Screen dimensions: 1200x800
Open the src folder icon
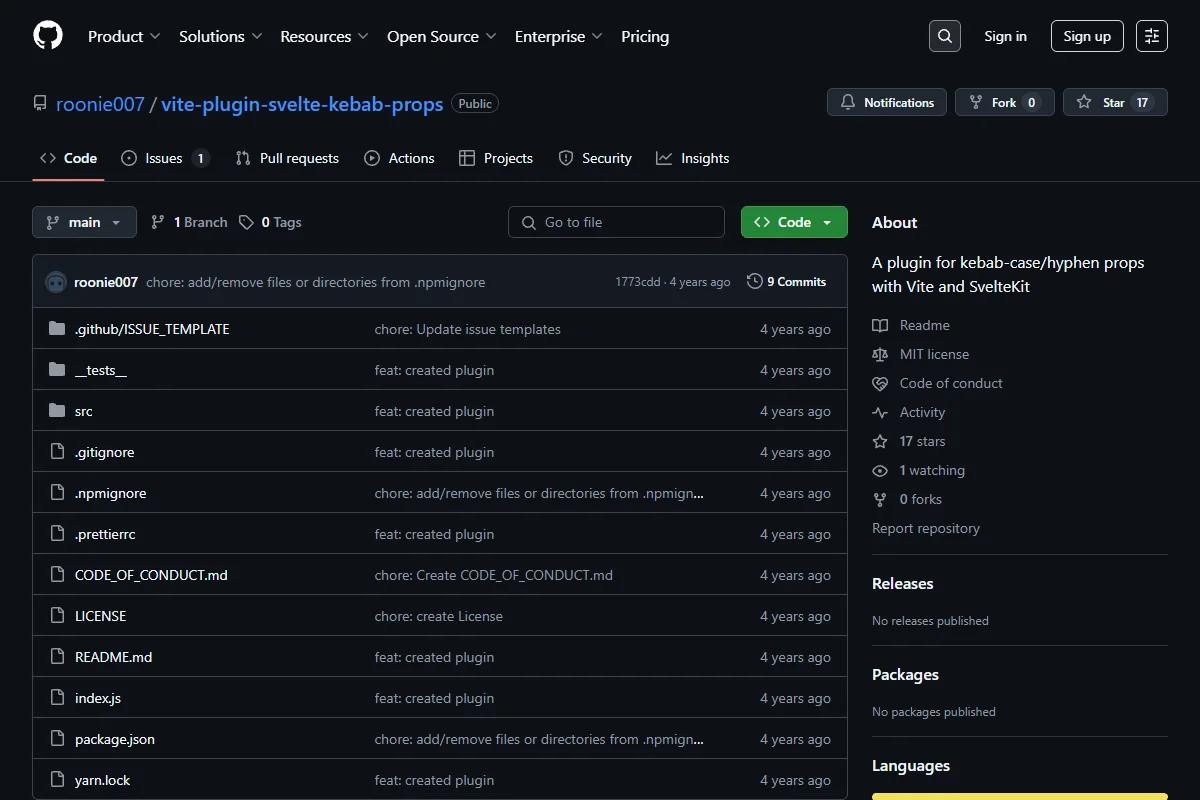pos(57,411)
